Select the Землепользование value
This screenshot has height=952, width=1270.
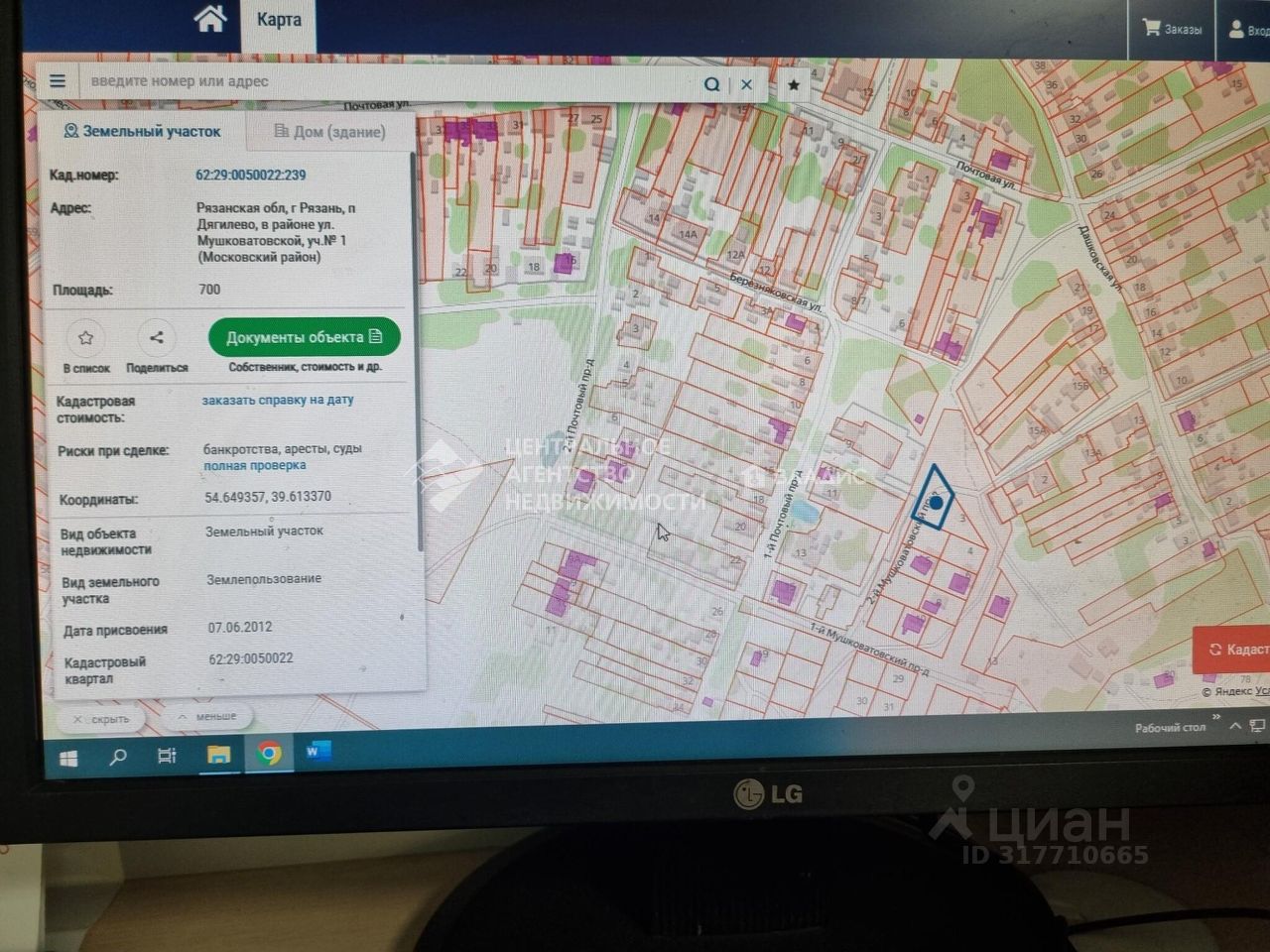(x=264, y=579)
